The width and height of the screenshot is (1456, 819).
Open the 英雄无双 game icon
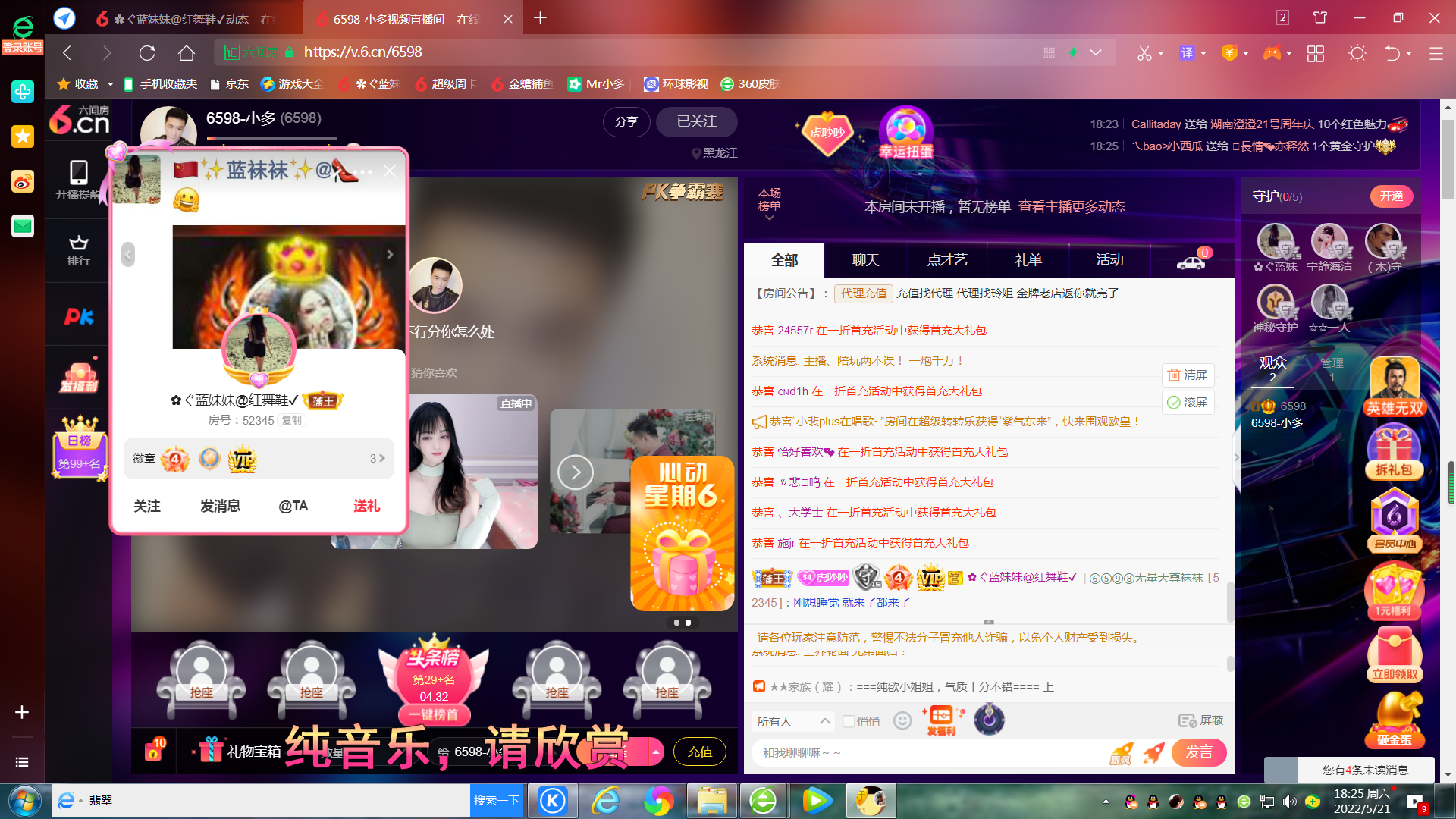tap(1395, 387)
